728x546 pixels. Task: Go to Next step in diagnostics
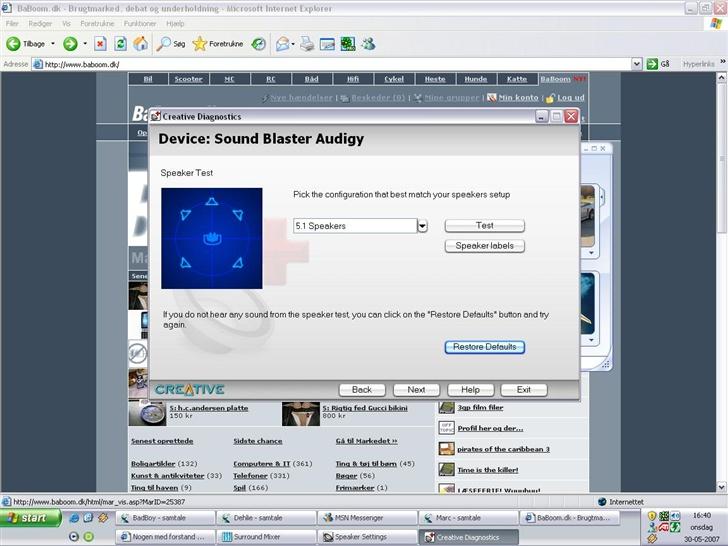pyautogui.click(x=416, y=390)
